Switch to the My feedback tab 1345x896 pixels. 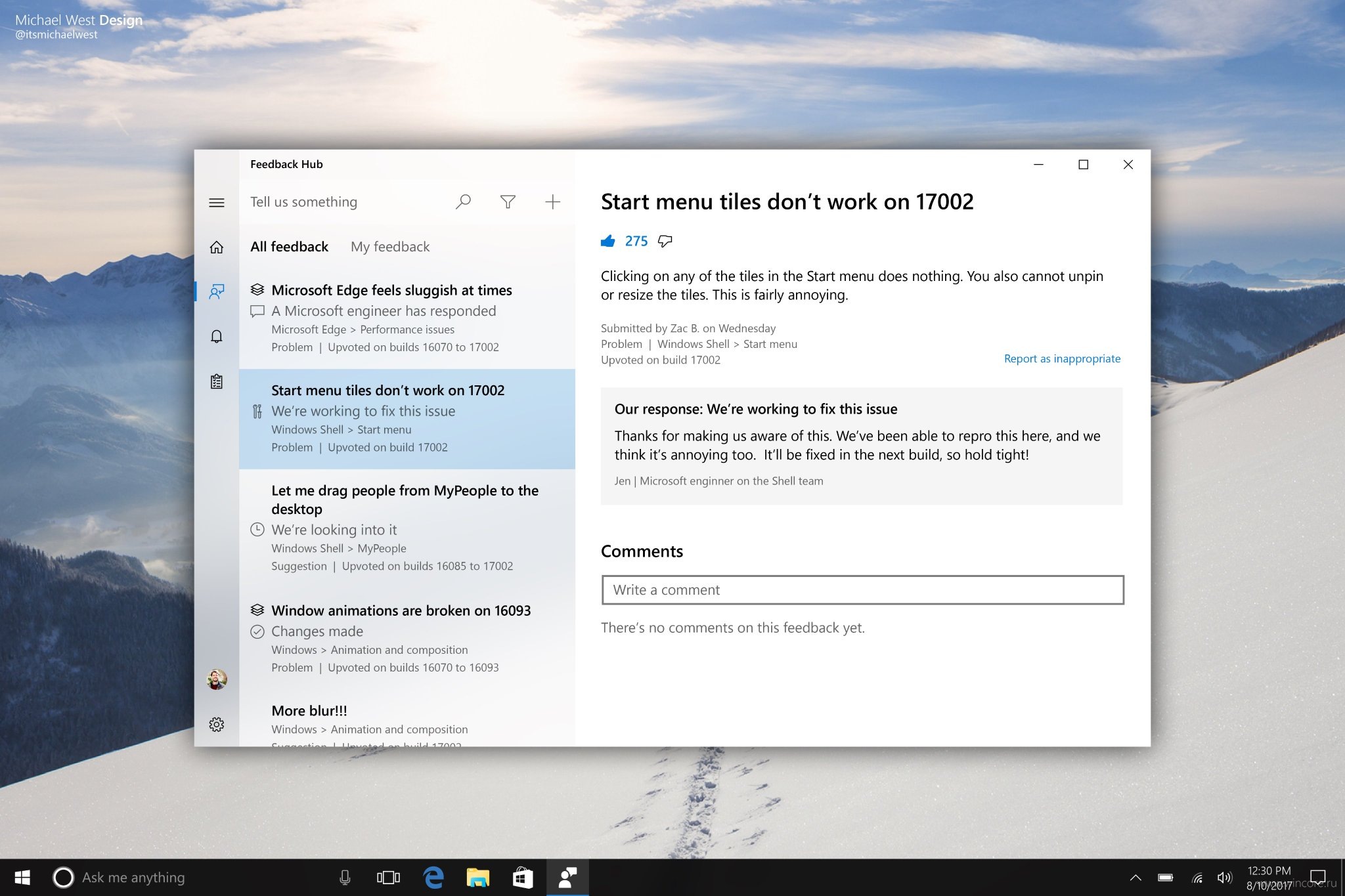pyautogui.click(x=390, y=247)
